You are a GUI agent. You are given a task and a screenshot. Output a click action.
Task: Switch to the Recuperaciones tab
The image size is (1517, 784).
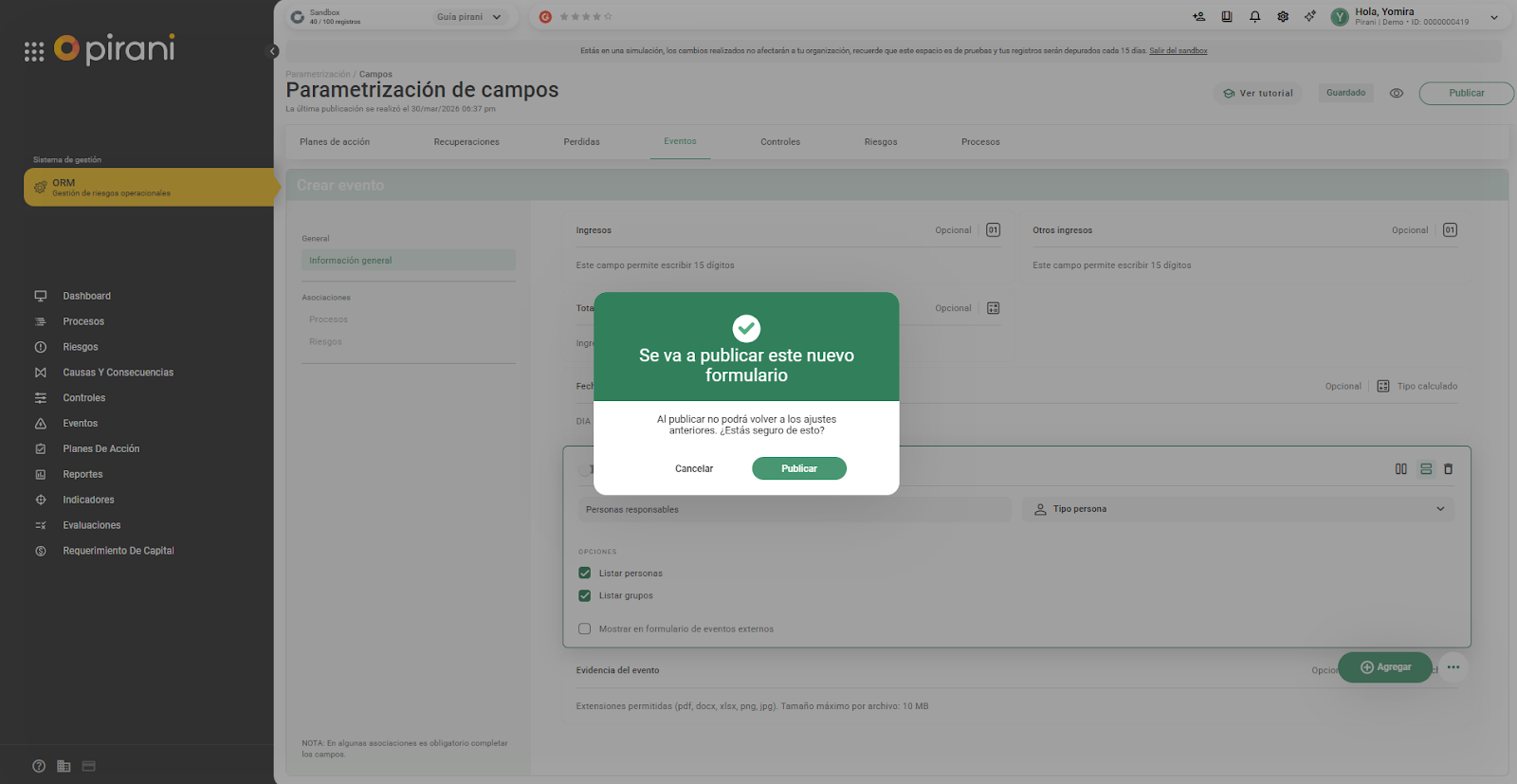[x=466, y=142]
